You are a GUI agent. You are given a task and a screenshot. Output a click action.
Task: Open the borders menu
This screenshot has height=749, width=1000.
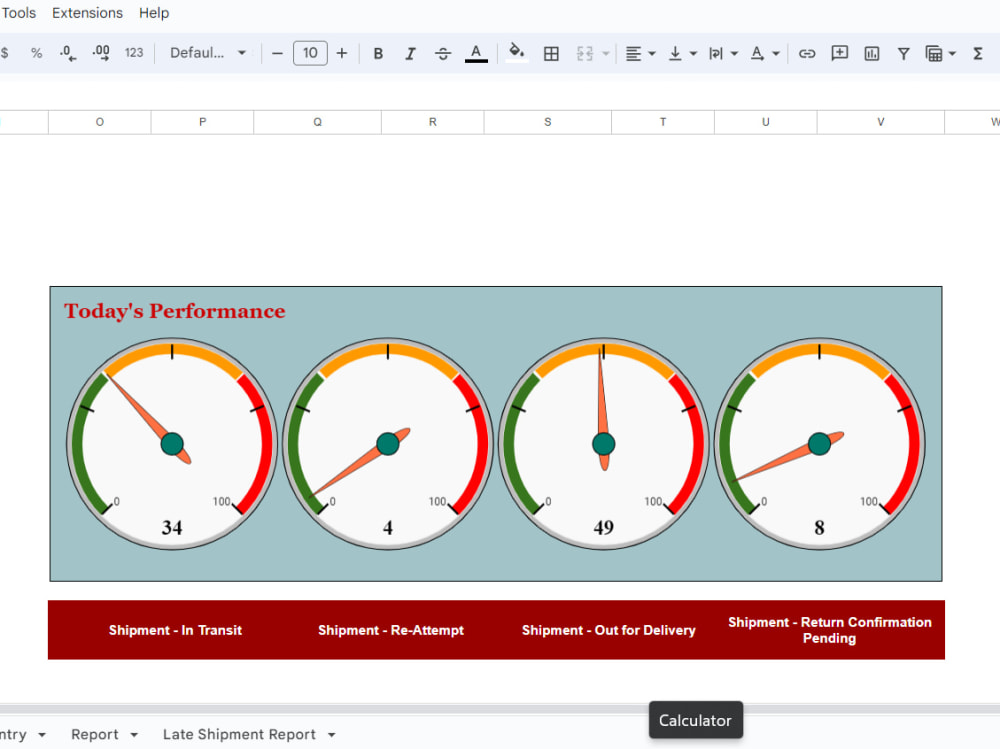pyautogui.click(x=551, y=54)
